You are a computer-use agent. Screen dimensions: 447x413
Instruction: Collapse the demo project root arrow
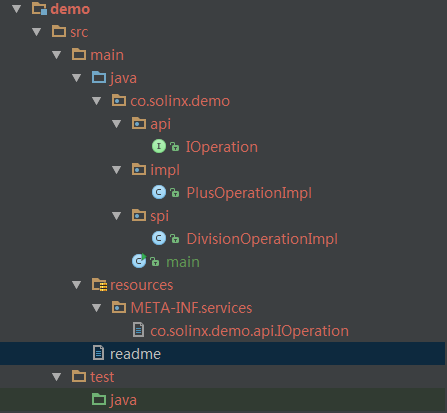coord(16,9)
